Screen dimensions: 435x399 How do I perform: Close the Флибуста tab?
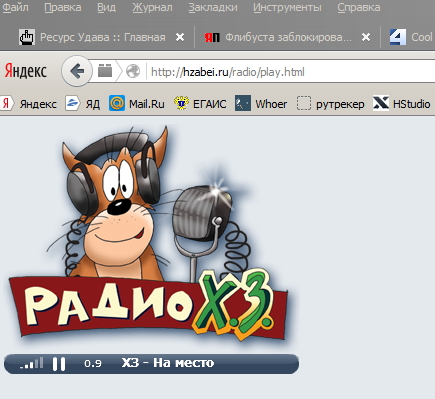[x=366, y=37]
